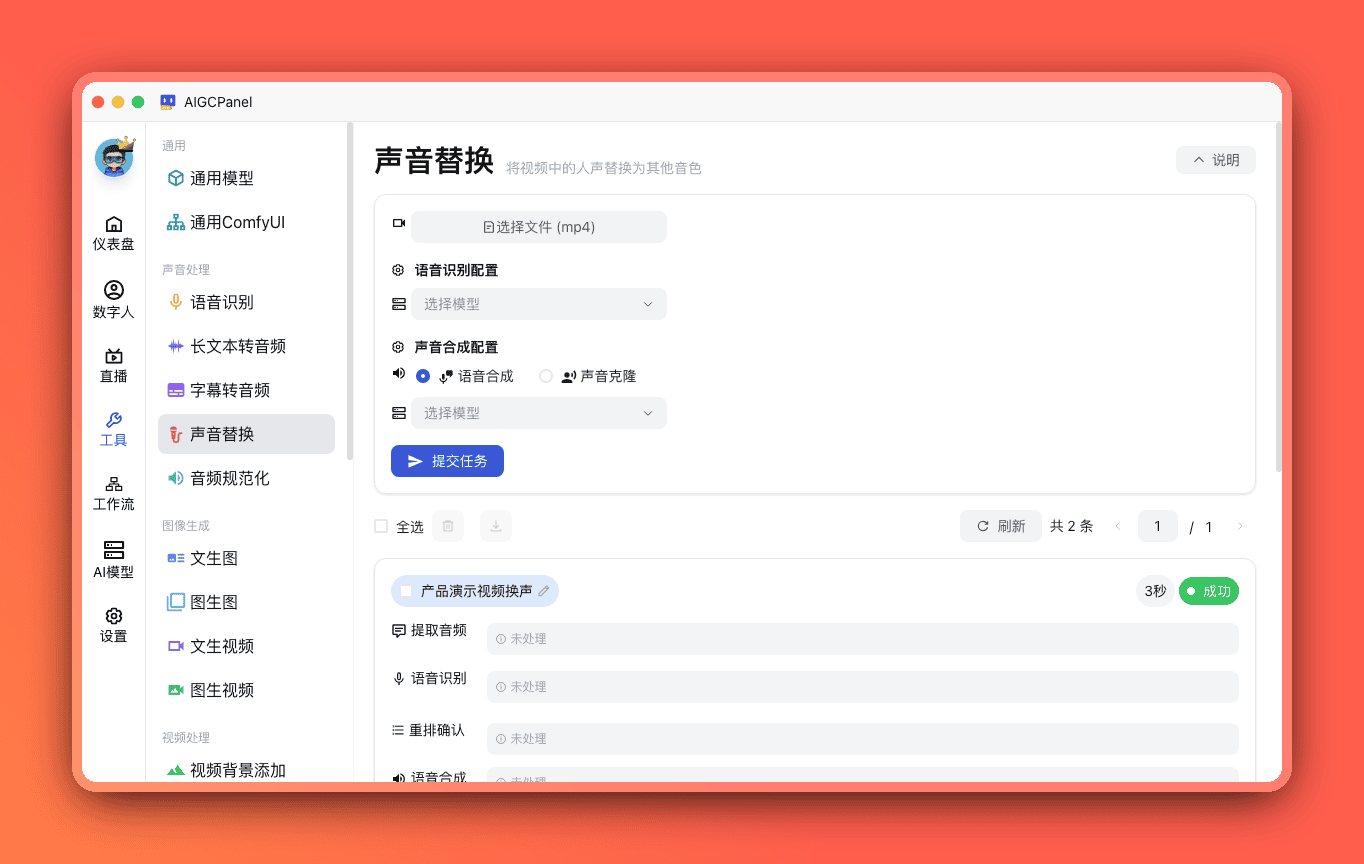Open 音频规范化 tool
This screenshot has width=1364, height=864.
(x=246, y=478)
